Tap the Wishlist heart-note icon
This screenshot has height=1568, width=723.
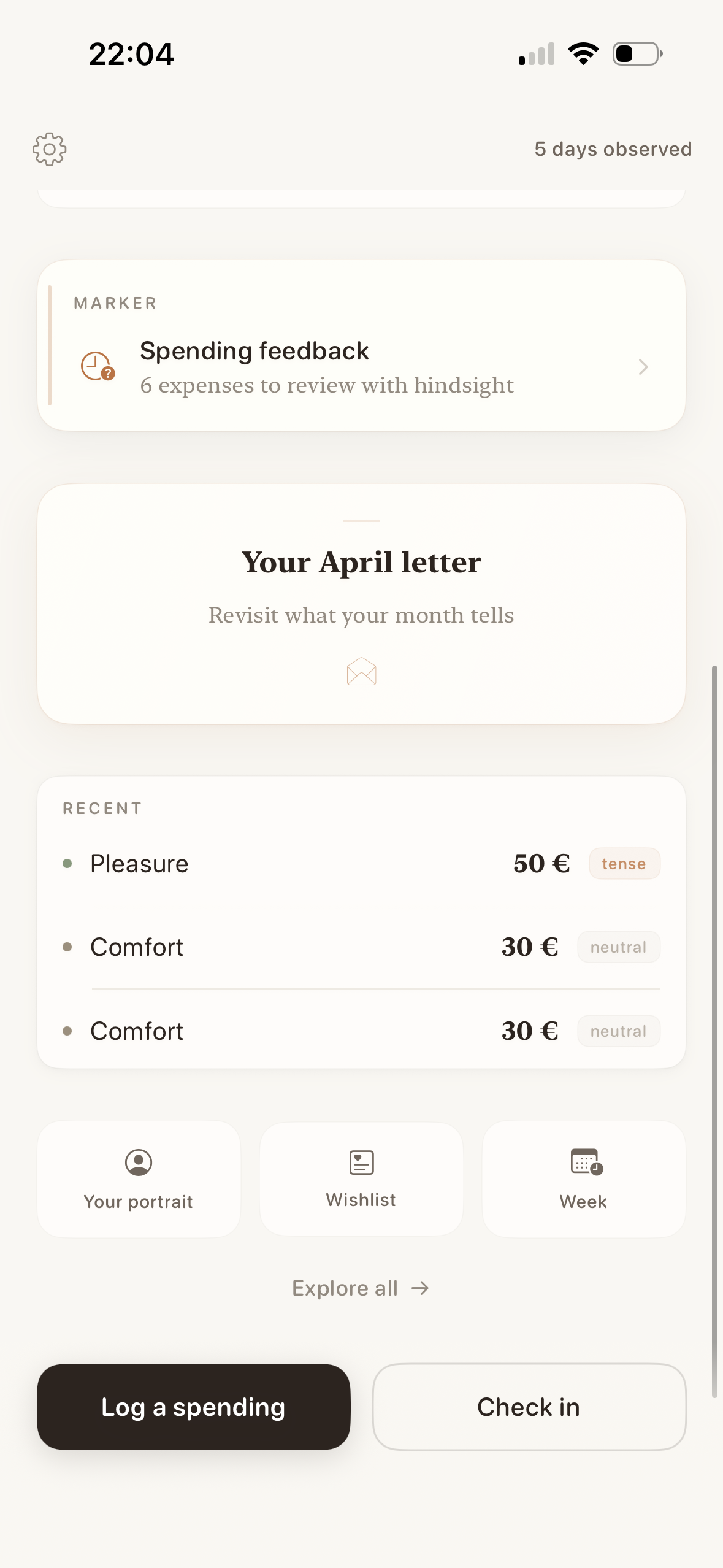(x=361, y=1162)
